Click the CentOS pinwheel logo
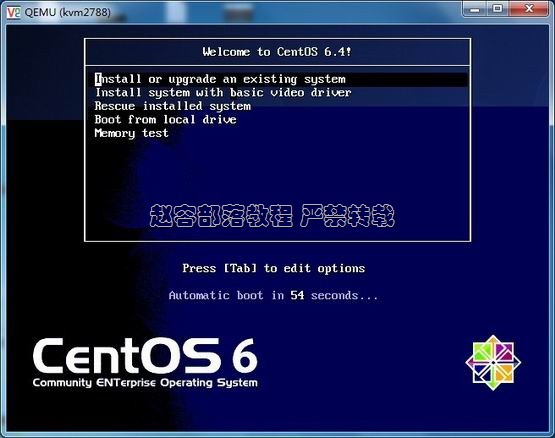This screenshot has height=438, width=555. (493, 363)
